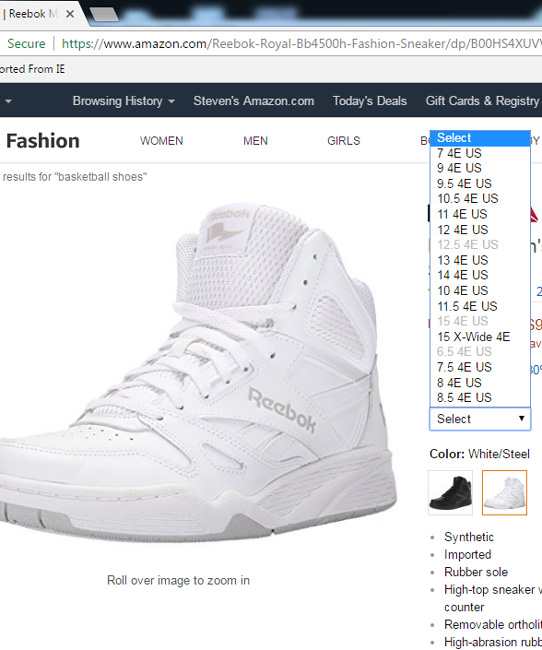This screenshot has height=650, width=542.
Task: Choose size 8 4E US
Action: pos(480,383)
